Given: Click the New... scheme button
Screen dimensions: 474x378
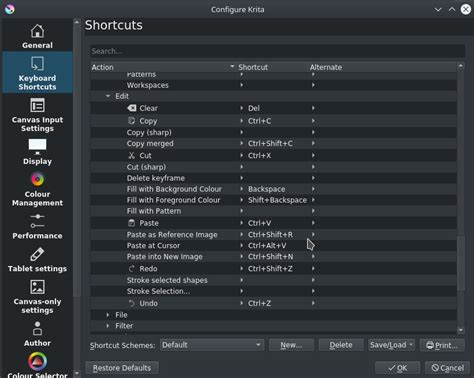Looking at the screenshot, I should [x=291, y=345].
